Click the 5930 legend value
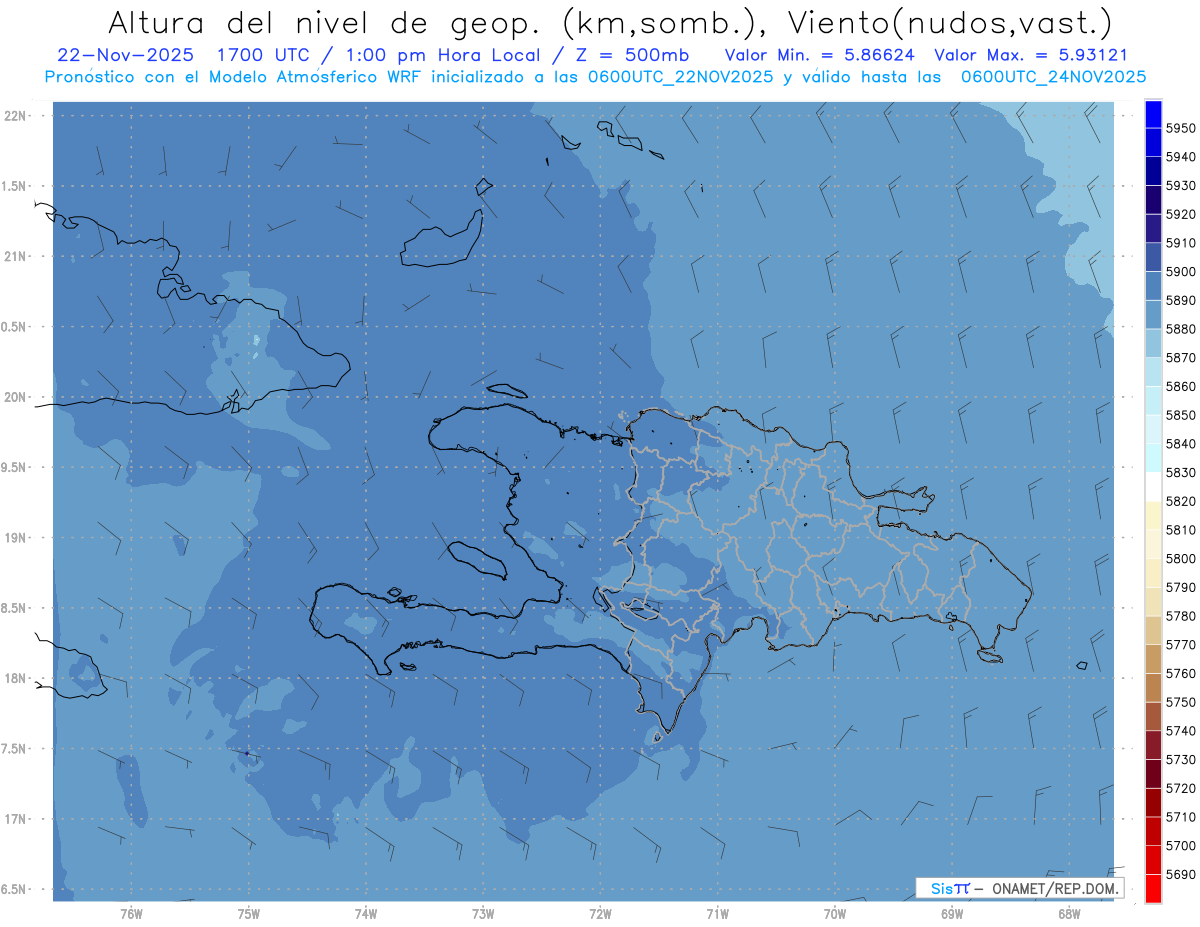The image size is (1200, 927). tap(1181, 186)
